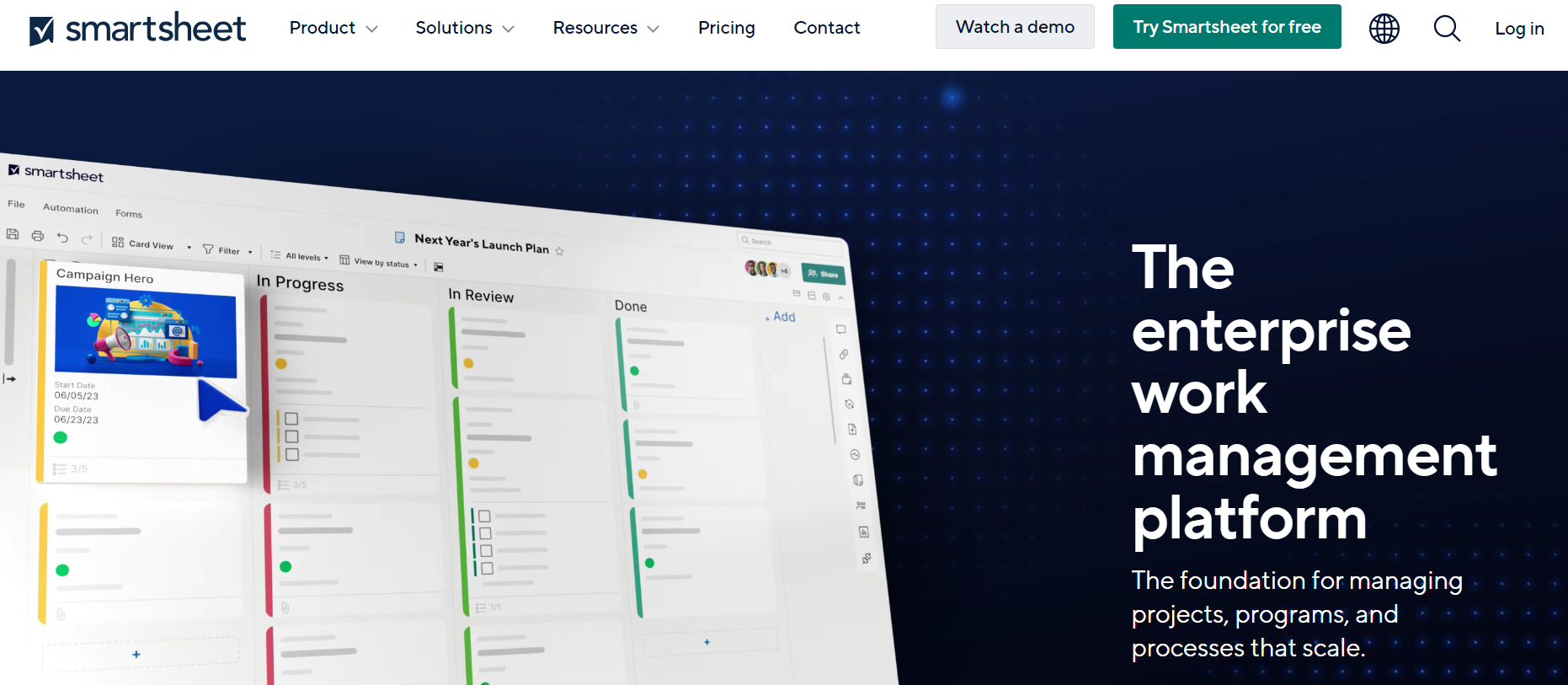Click the save icon in app toolbar
Viewport: 1568px width, 685px height.
(13, 234)
